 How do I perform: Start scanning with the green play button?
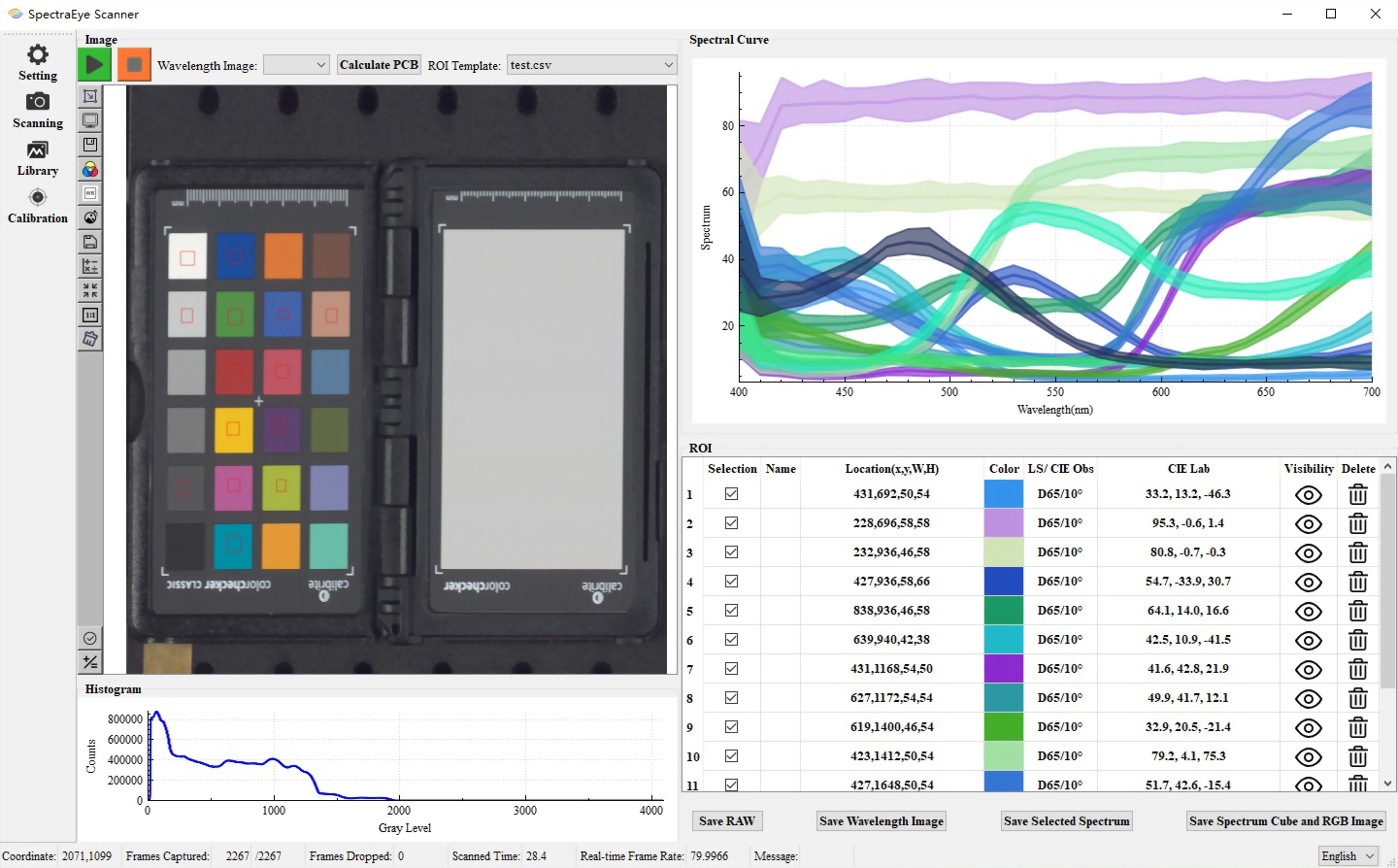click(94, 65)
